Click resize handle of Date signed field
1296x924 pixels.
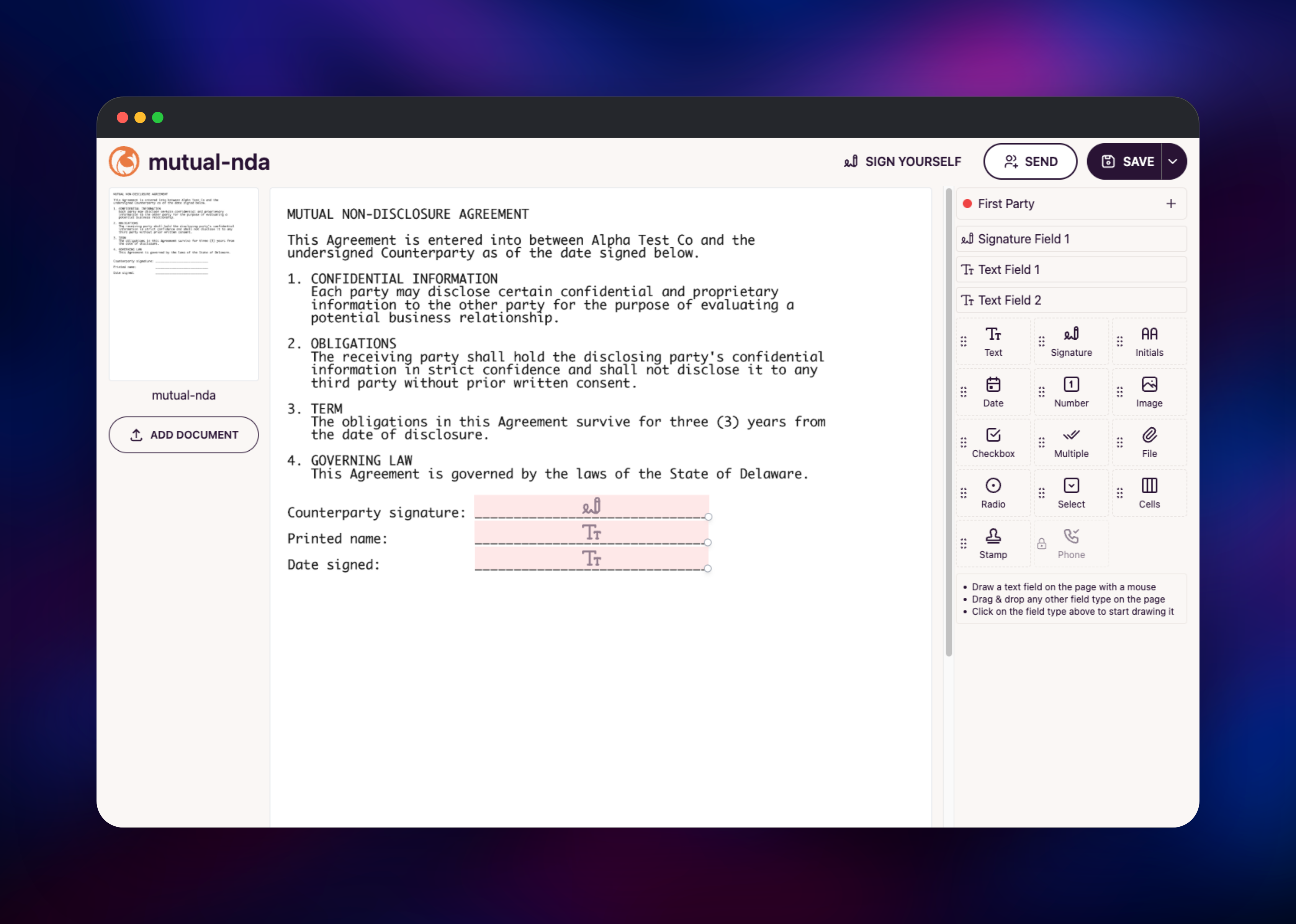(708, 568)
